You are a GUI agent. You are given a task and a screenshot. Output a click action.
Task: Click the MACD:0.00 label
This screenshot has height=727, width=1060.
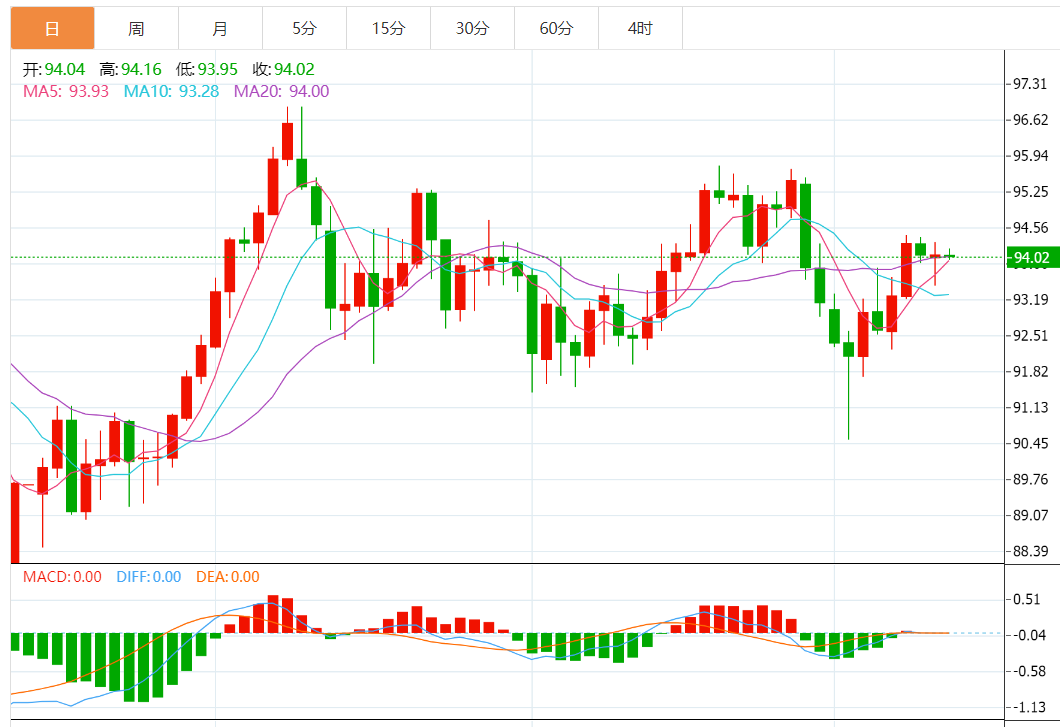click(62, 577)
